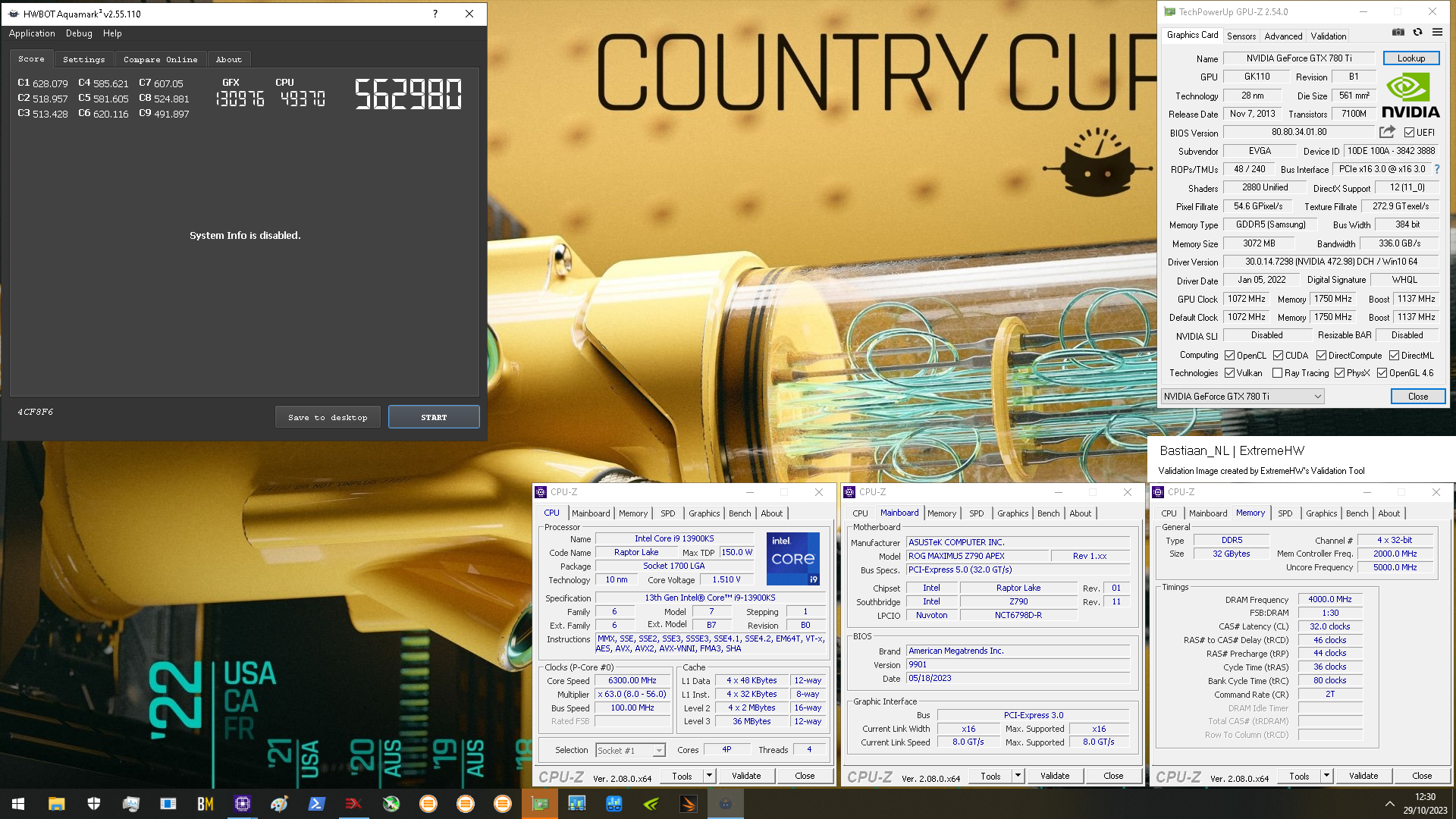Click Save to desktop in Aquamark
1456x819 pixels.
click(328, 417)
